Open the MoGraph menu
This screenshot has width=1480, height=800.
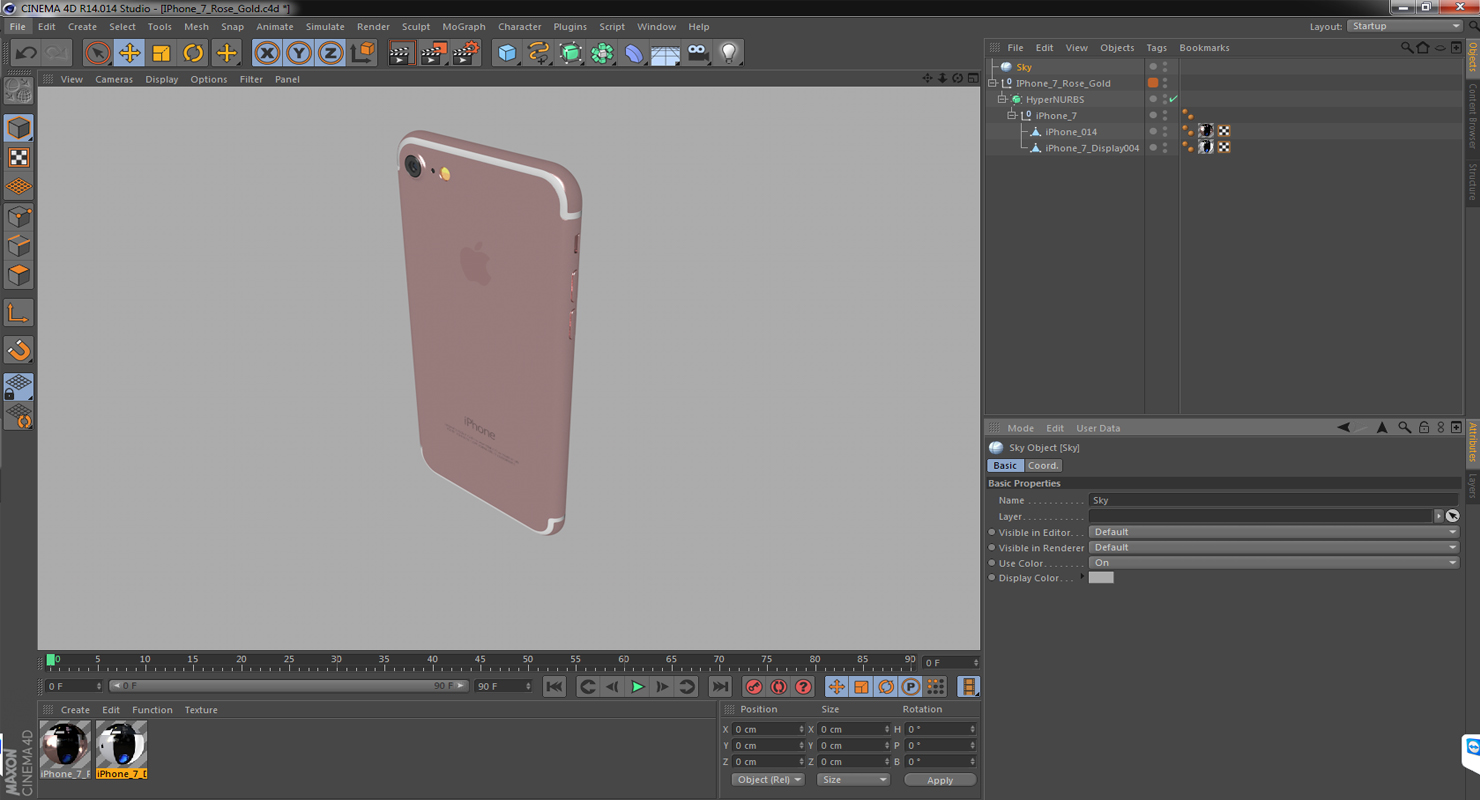464,27
